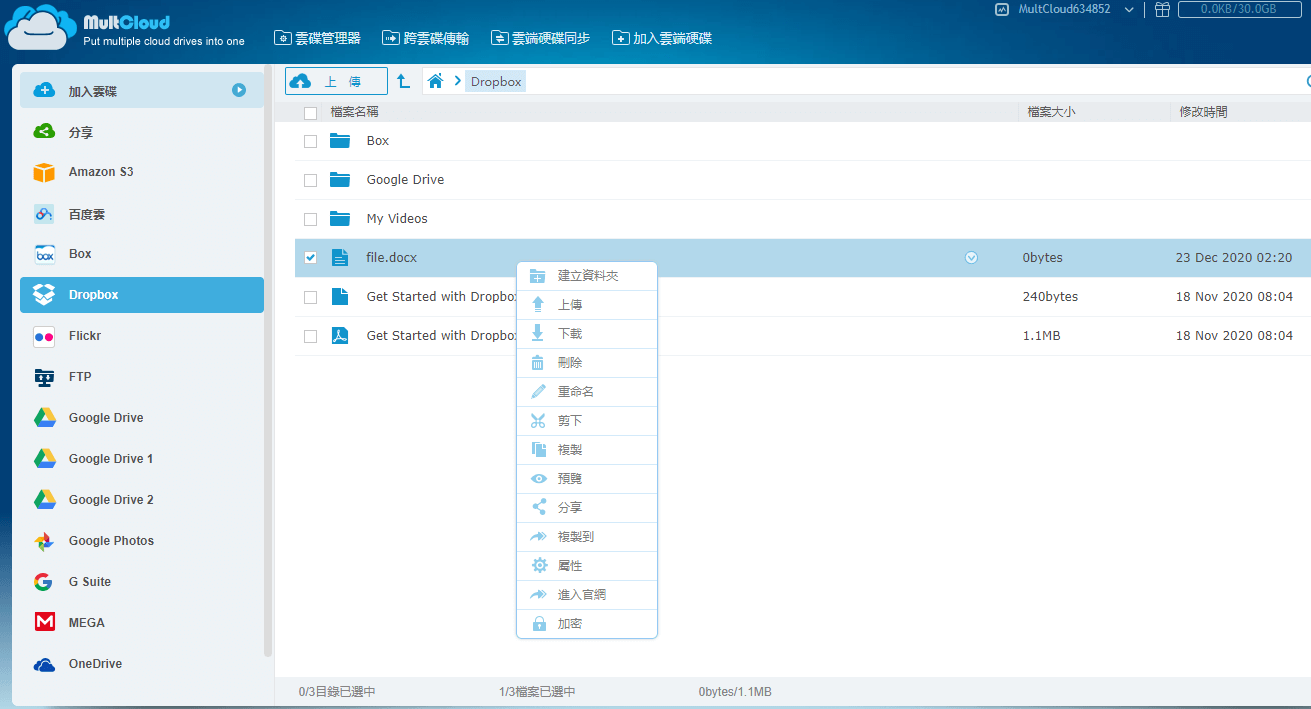
Task: Open FTP drive in sidebar
Action: (x=142, y=377)
